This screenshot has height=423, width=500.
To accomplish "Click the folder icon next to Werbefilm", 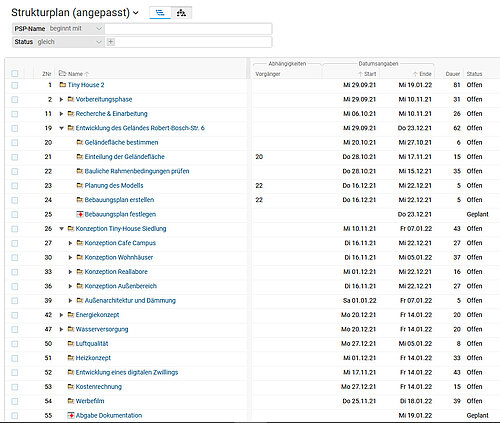I will tap(70, 401).
